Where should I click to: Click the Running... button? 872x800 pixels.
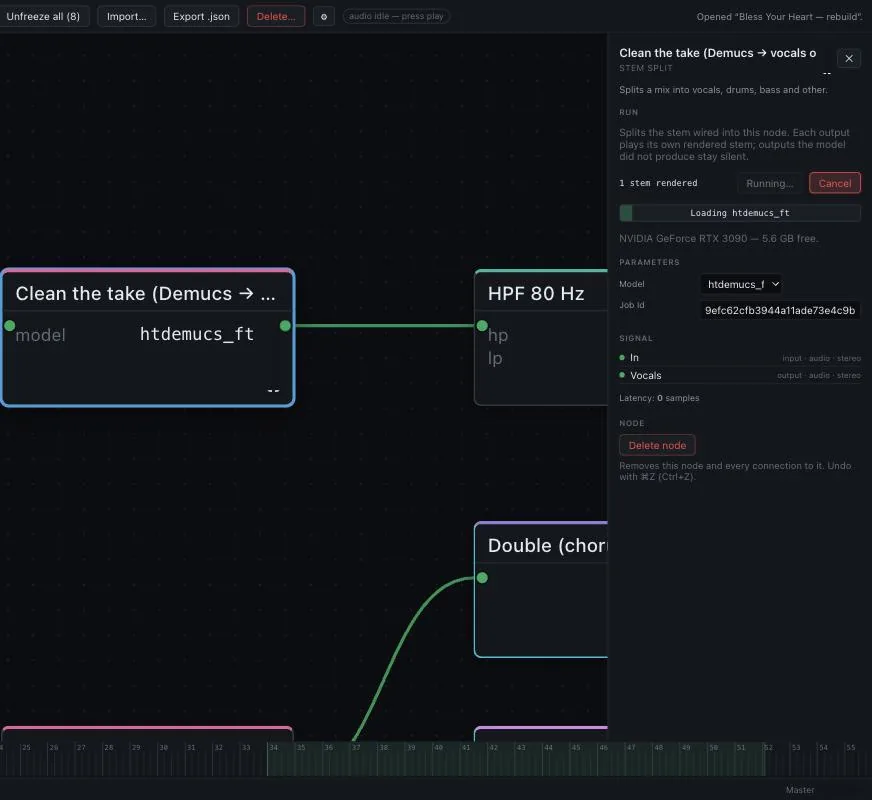tap(770, 183)
